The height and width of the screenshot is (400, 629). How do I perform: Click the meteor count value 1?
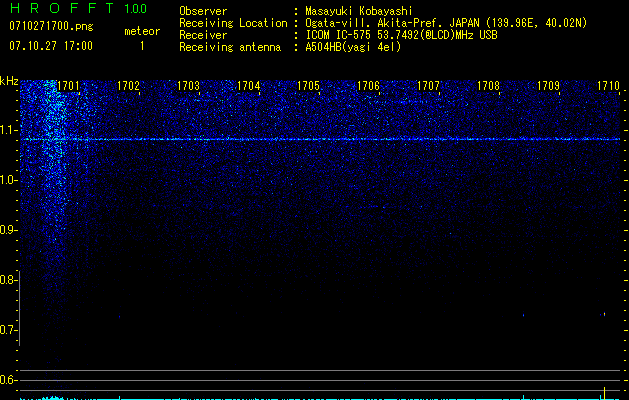coord(142,46)
